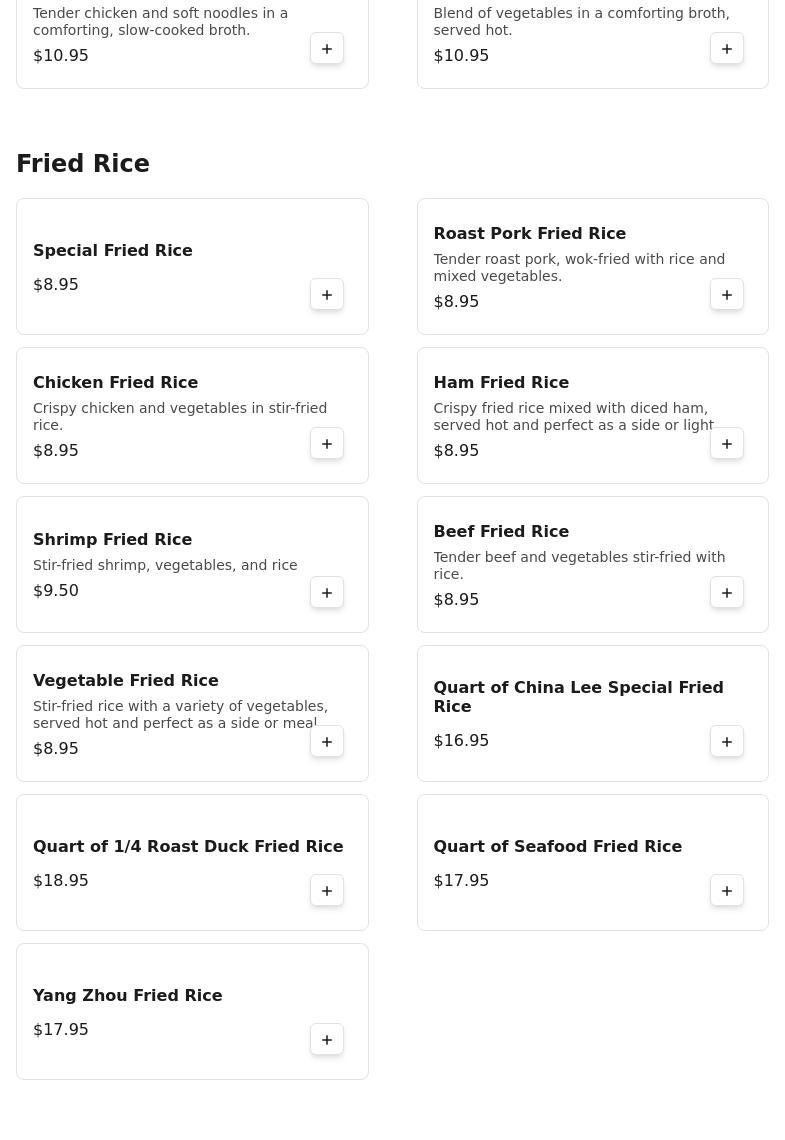
Task: Click the Fried Rice section heading
Action: click(x=83, y=164)
